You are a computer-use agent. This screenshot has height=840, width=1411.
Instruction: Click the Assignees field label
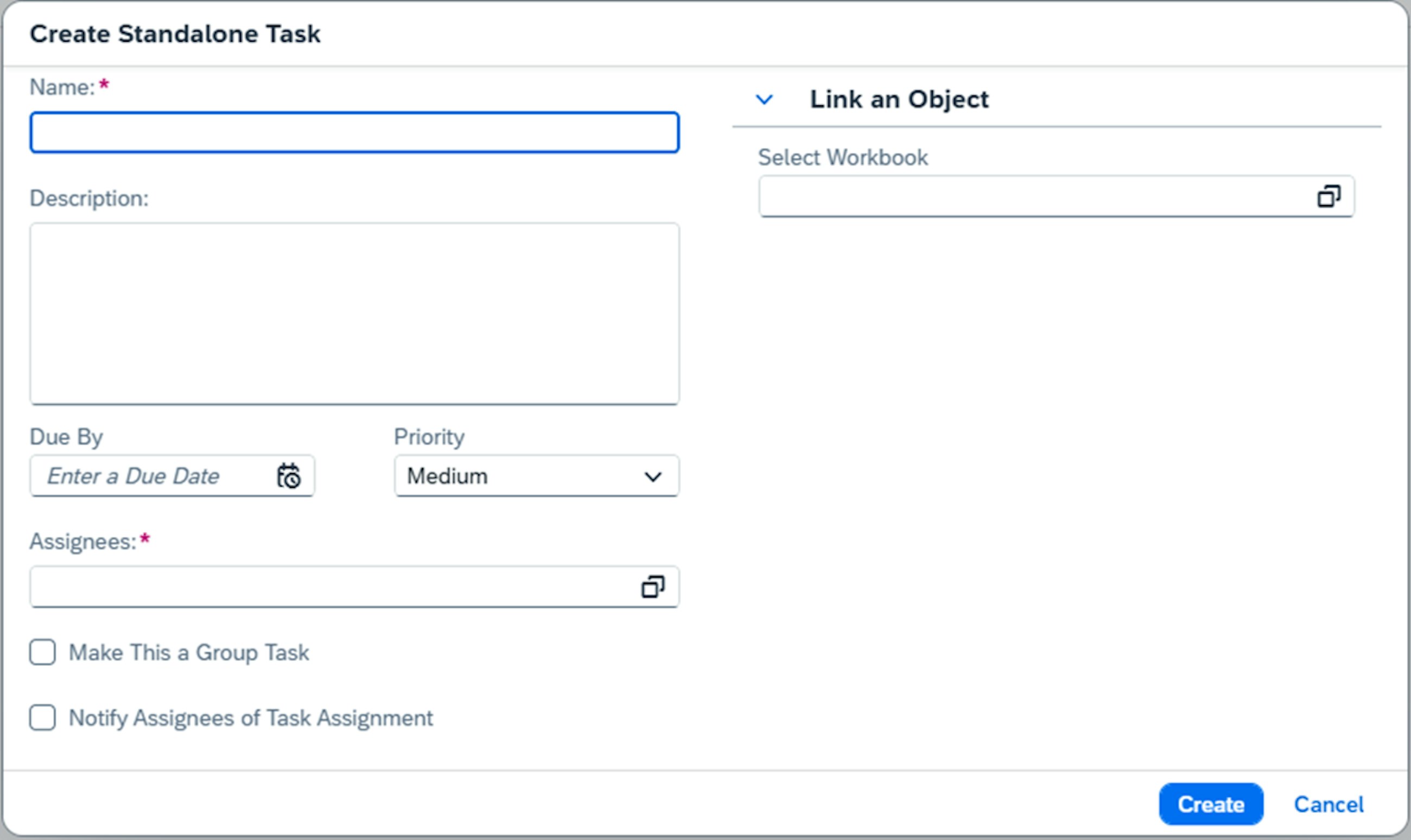click(82, 542)
